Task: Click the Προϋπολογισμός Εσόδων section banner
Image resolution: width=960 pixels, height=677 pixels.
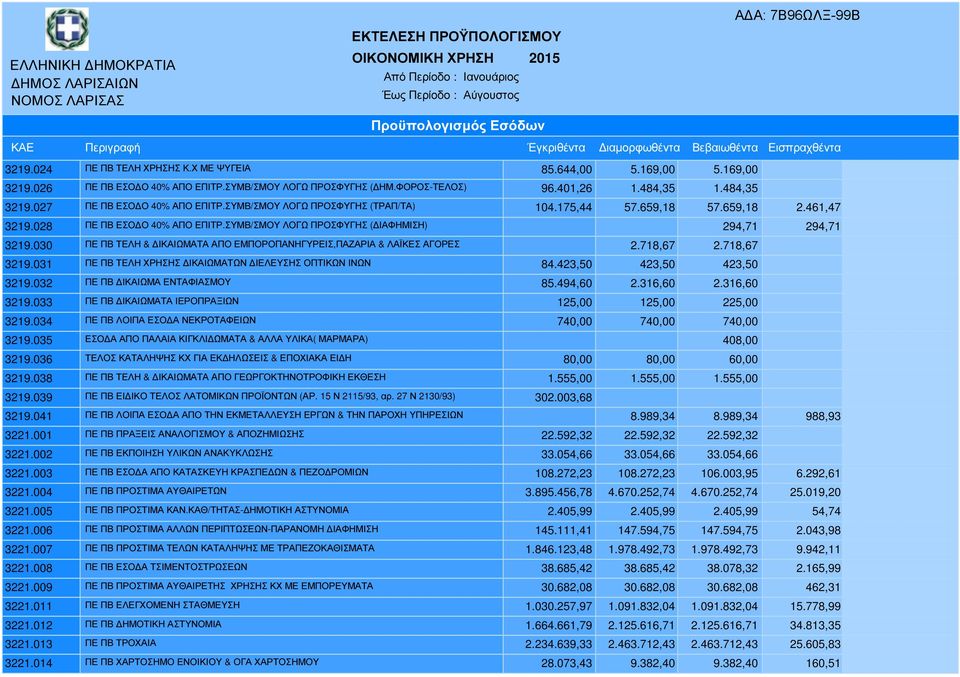Action: tap(457, 125)
